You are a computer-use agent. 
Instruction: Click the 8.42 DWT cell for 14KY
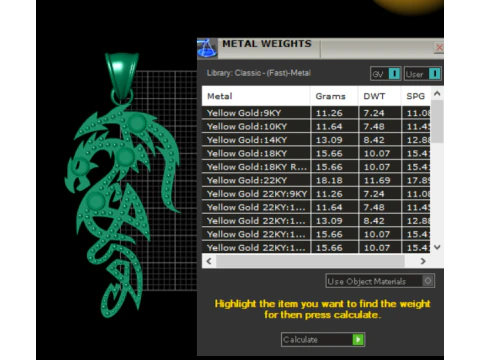coord(380,140)
